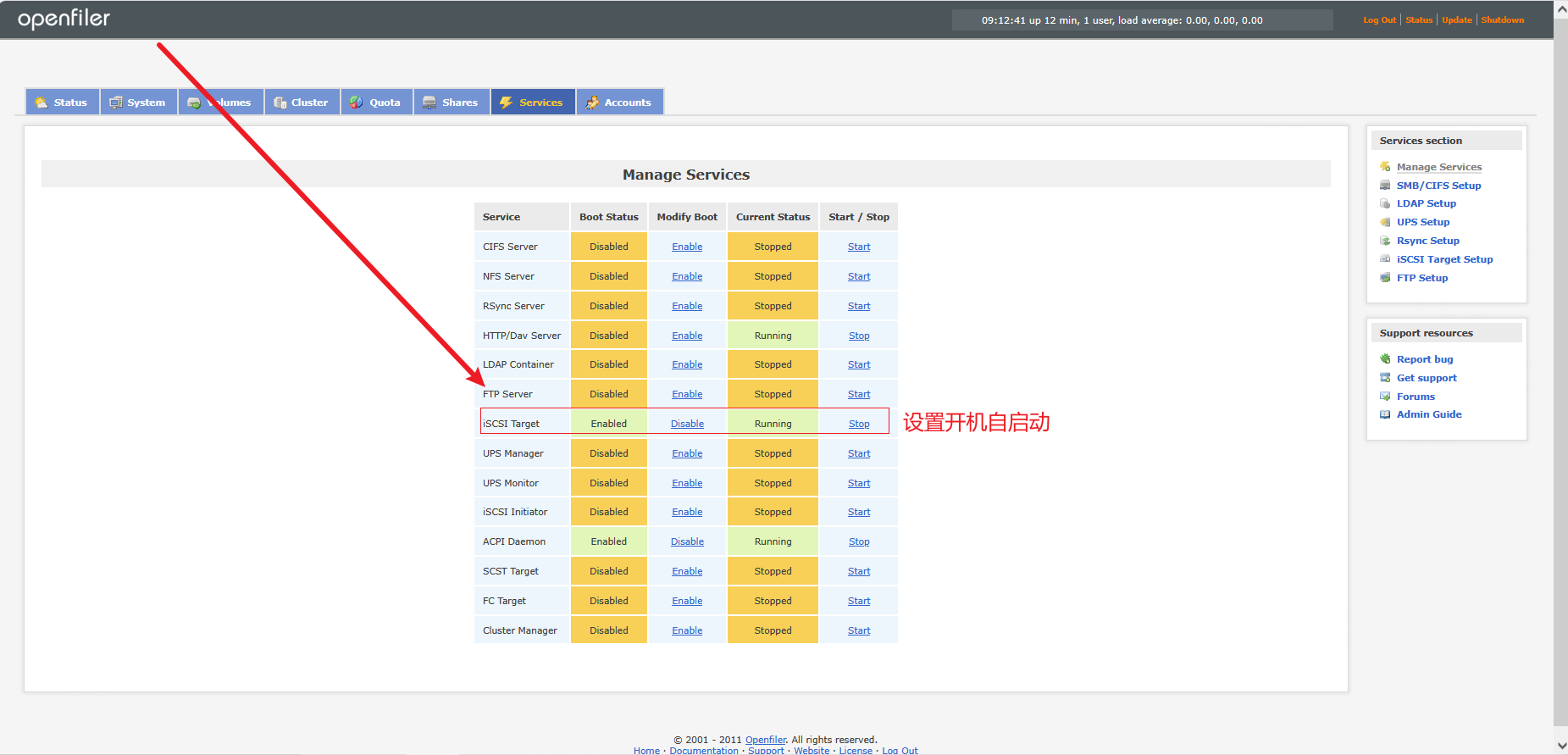
Task: Click the Accounts tab icon
Action: click(x=592, y=103)
